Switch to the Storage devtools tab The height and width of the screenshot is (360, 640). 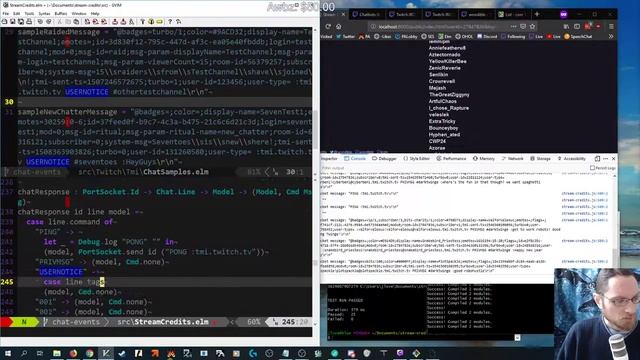pyautogui.click(x=540, y=158)
